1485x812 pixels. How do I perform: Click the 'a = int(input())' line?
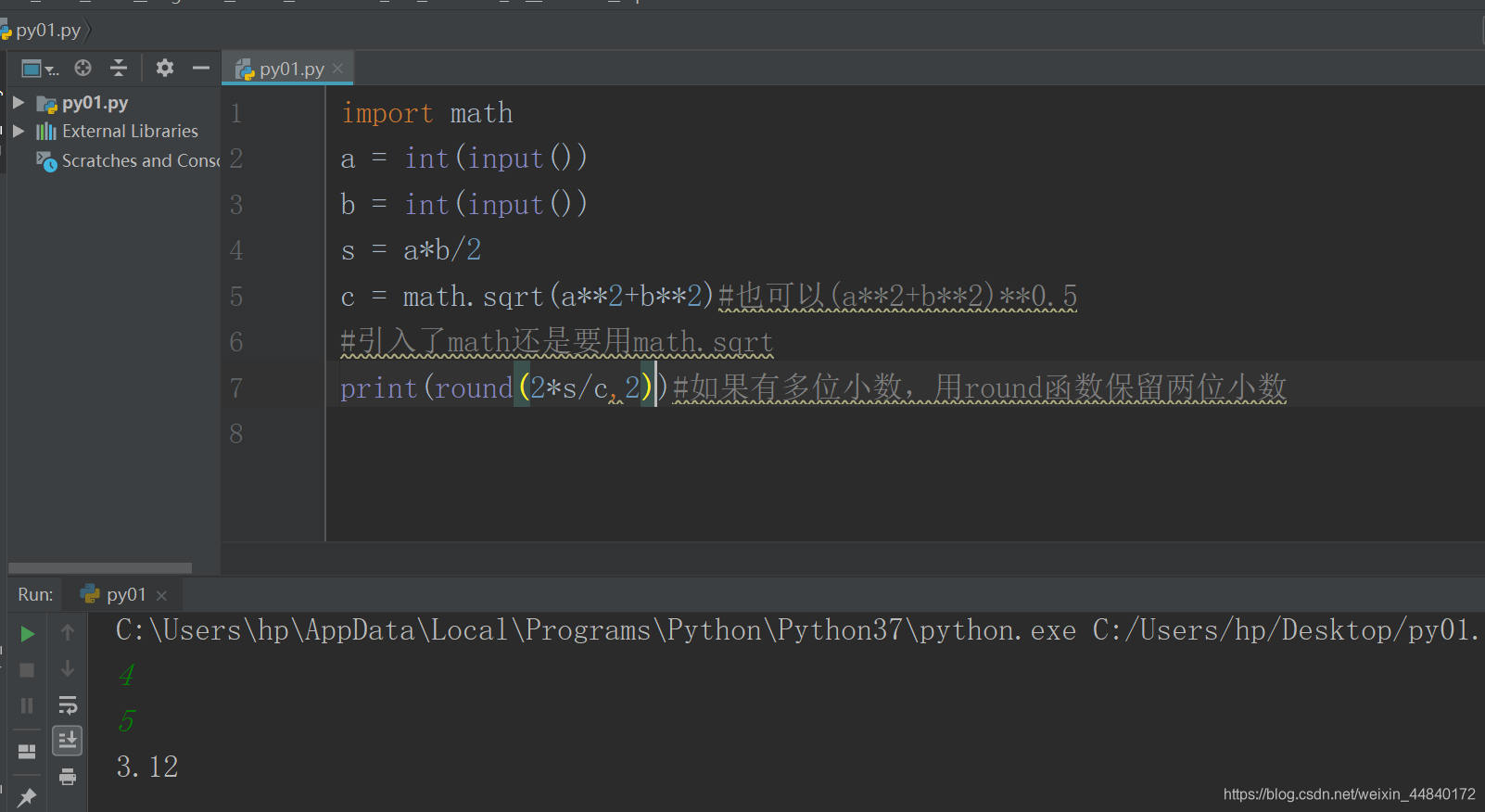463,159
